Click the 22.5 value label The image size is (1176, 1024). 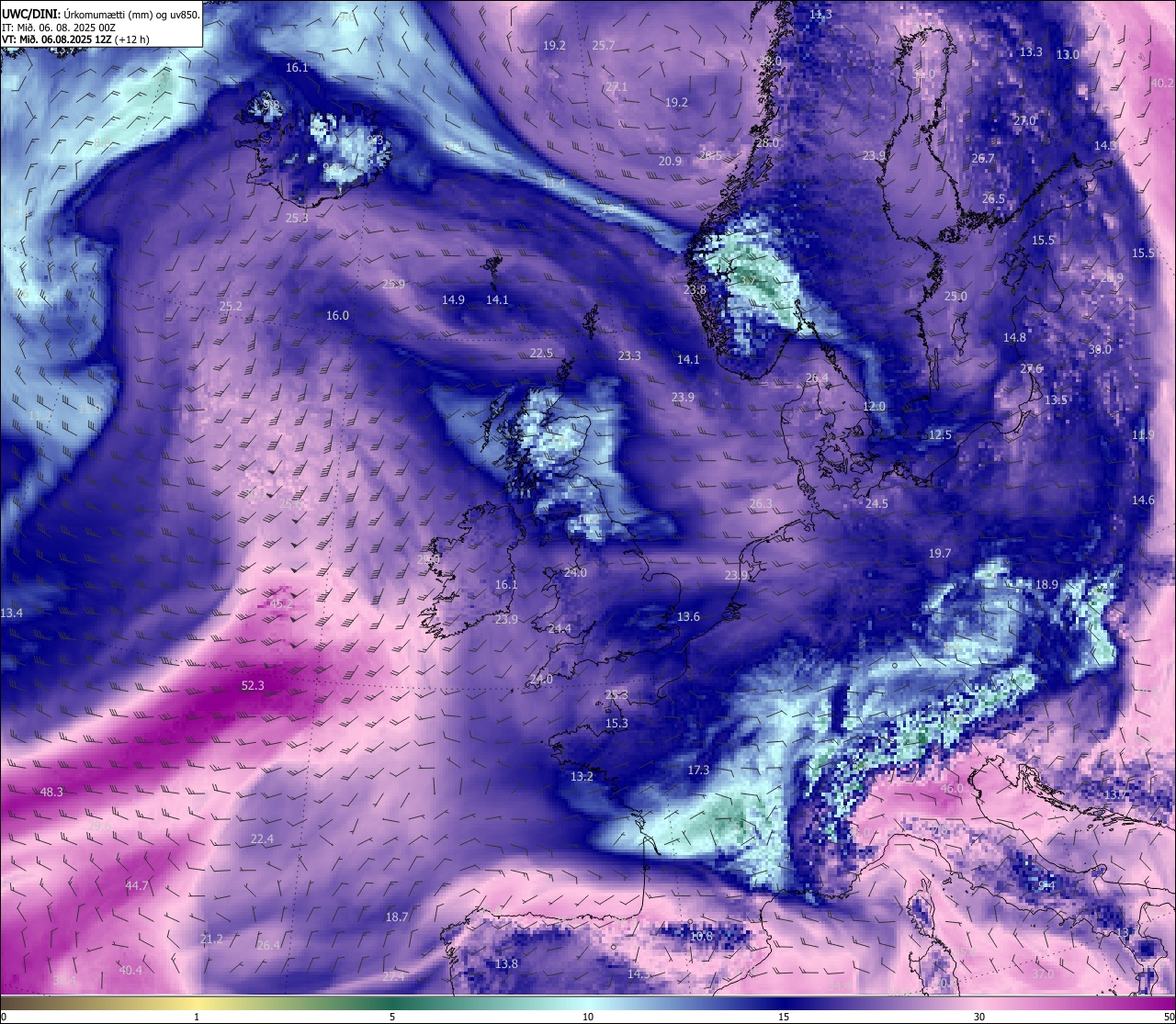click(x=541, y=353)
